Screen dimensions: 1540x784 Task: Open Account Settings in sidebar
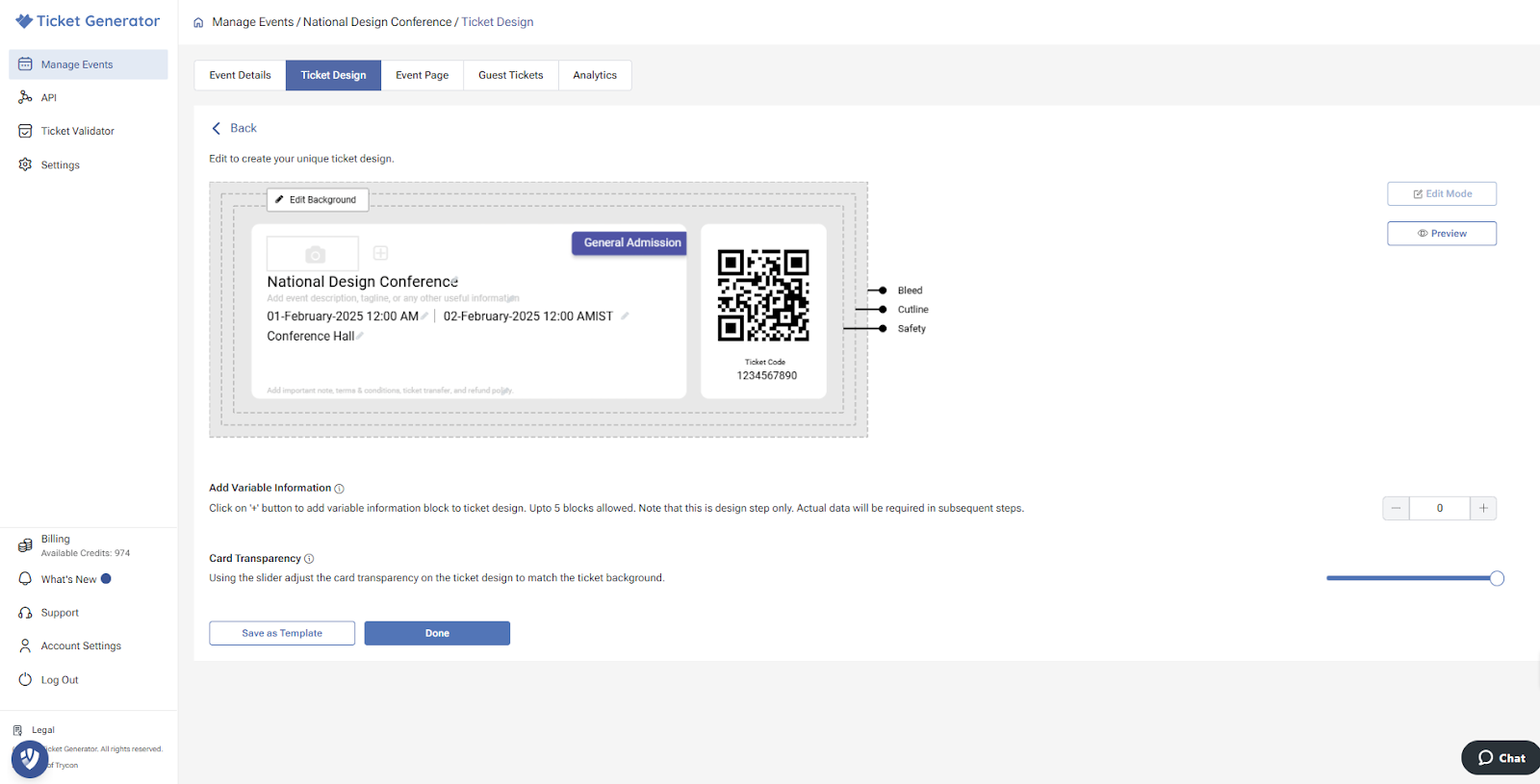click(x=70, y=646)
